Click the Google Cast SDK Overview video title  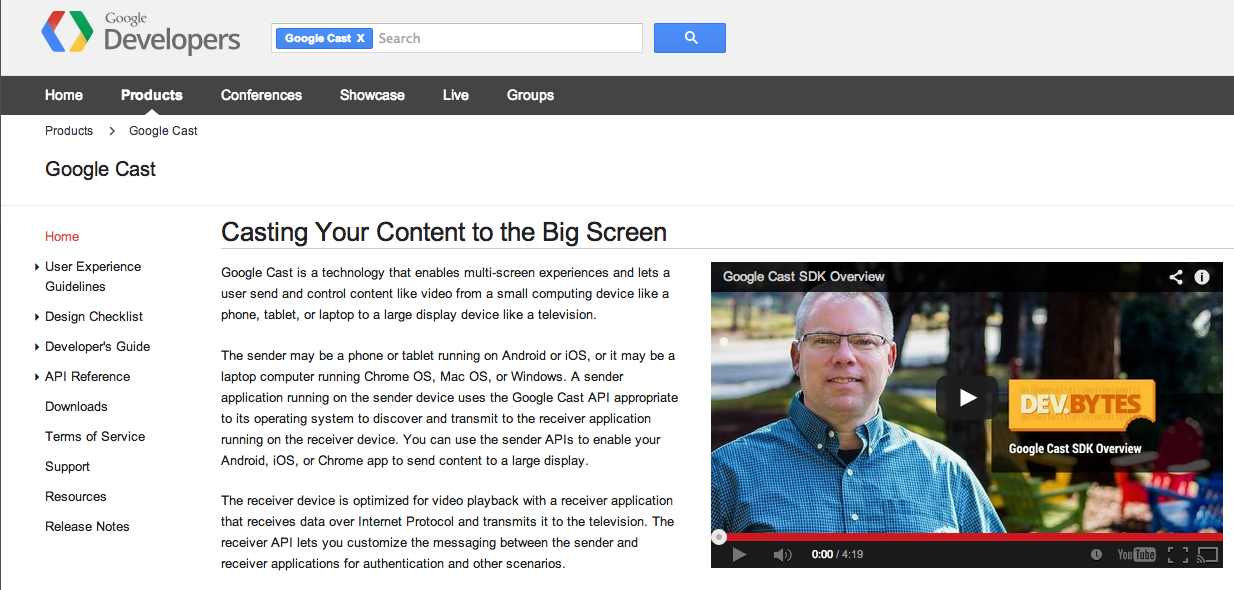[x=804, y=276]
